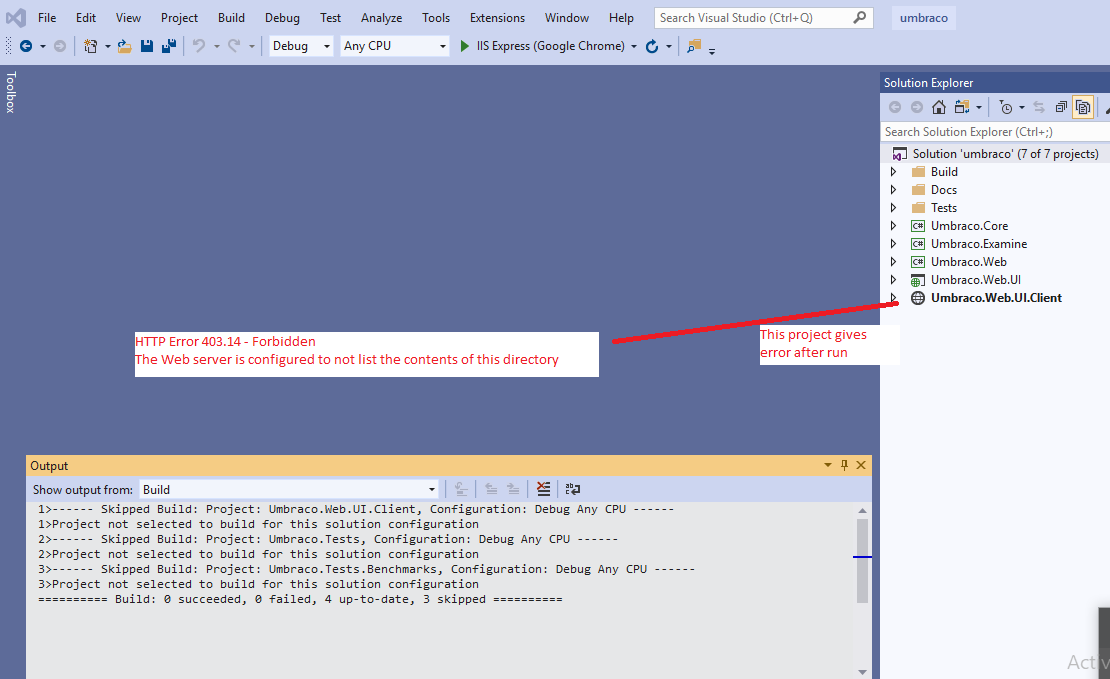Image resolution: width=1110 pixels, height=679 pixels.
Task: Open the Tools menu
Action: pos(435,18)
